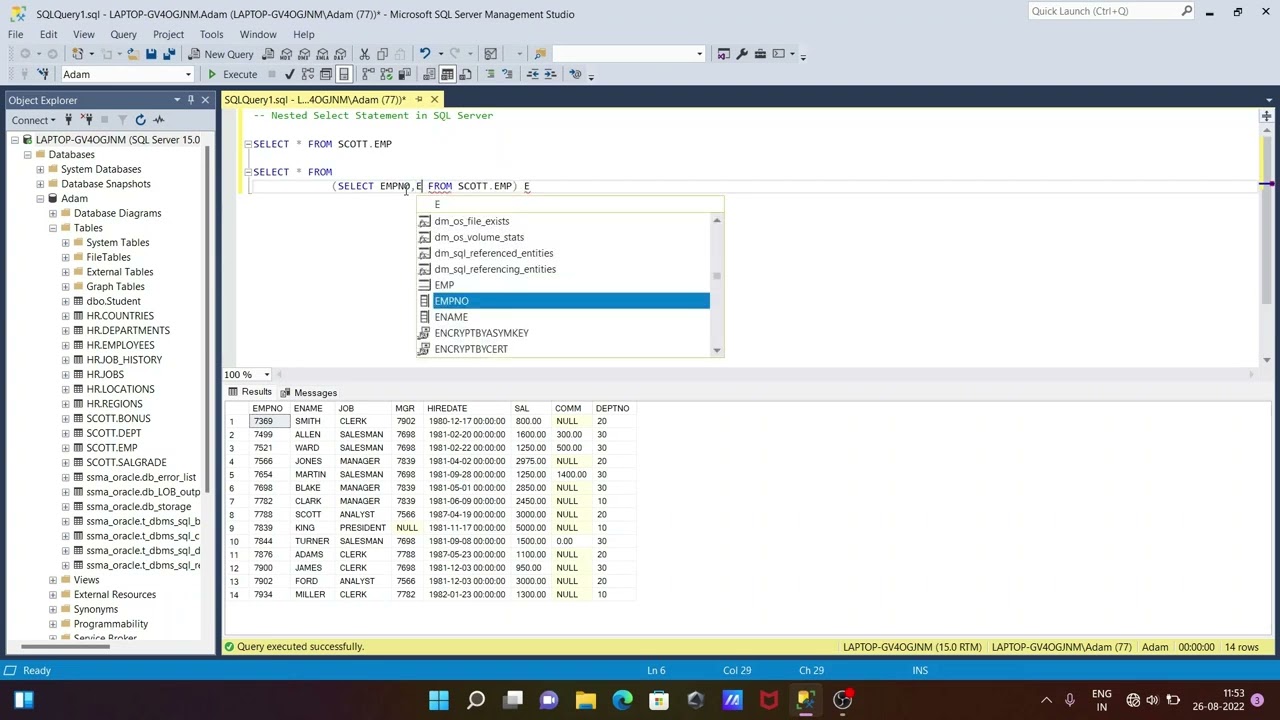This screenshot has height=720, width=1280.
Task: Collapse the second SELECT statement outline
Action: (x=248, y=172)
